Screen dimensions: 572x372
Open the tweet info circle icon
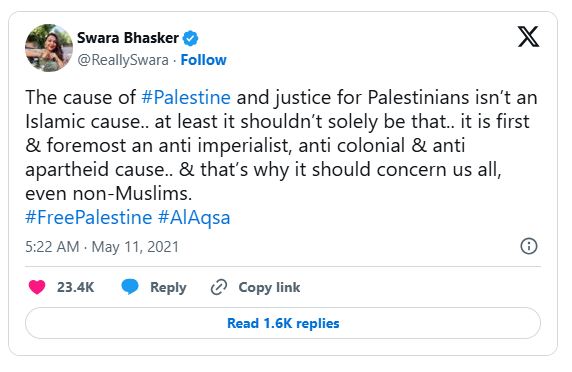point(529,246)
